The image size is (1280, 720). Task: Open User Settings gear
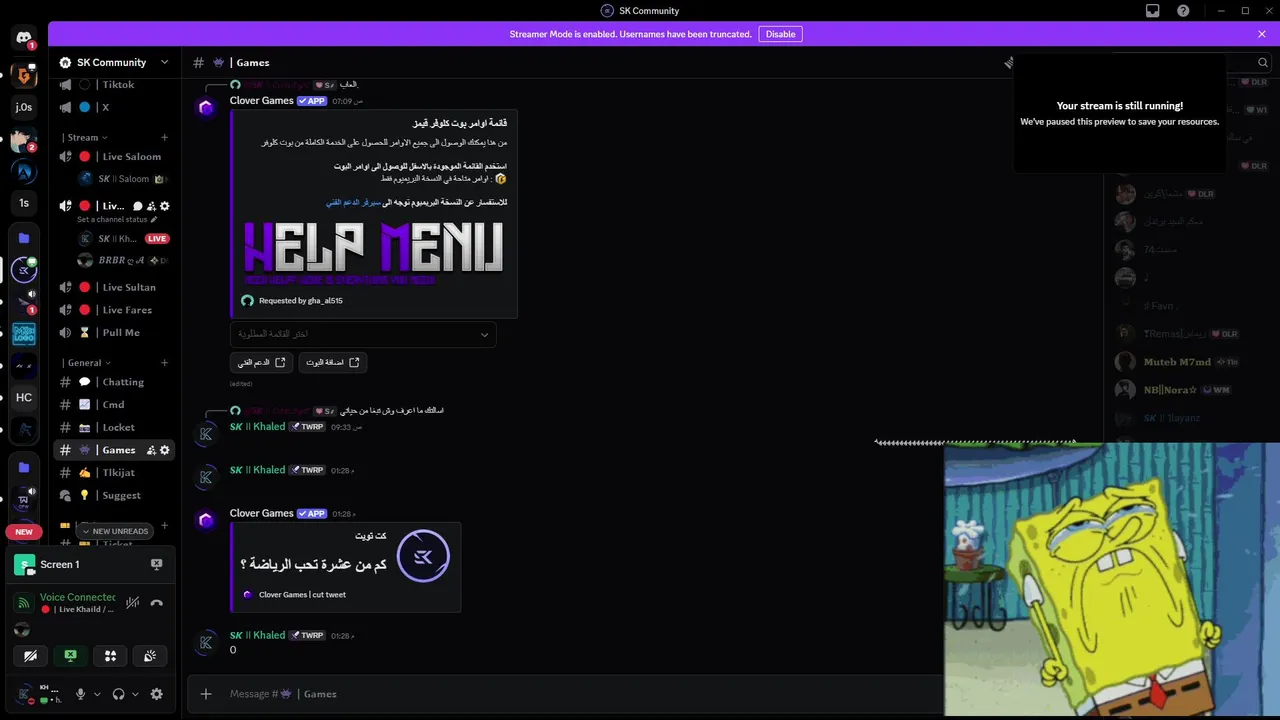pyautogui.click(x=157, y=694)
